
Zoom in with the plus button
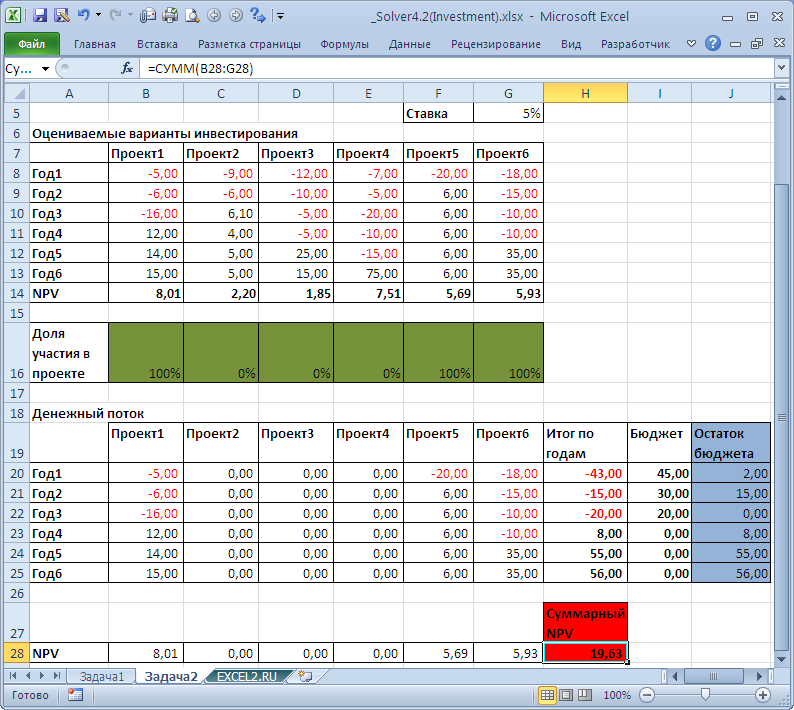(x=763, y=695)
